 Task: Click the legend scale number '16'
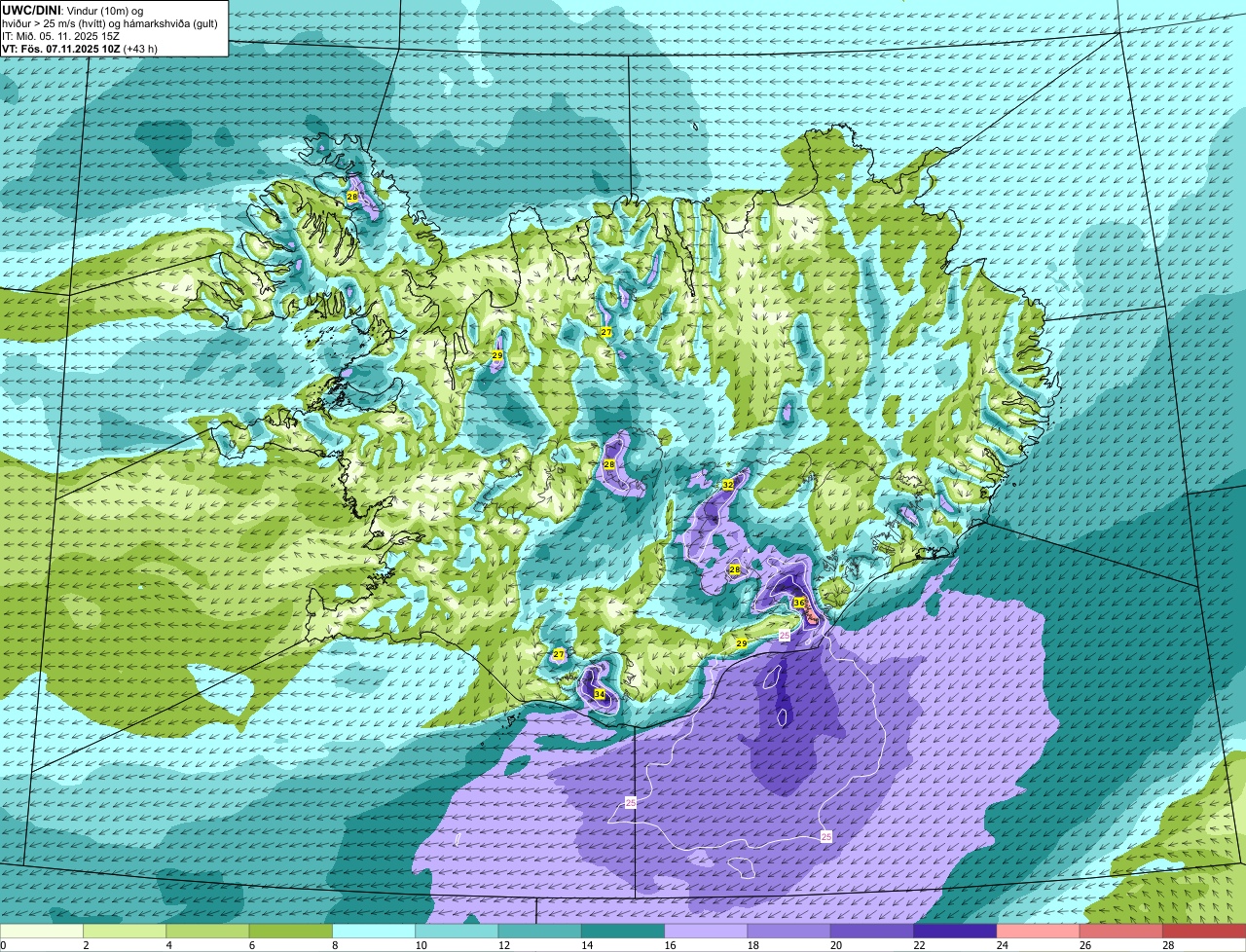[670, 945]
